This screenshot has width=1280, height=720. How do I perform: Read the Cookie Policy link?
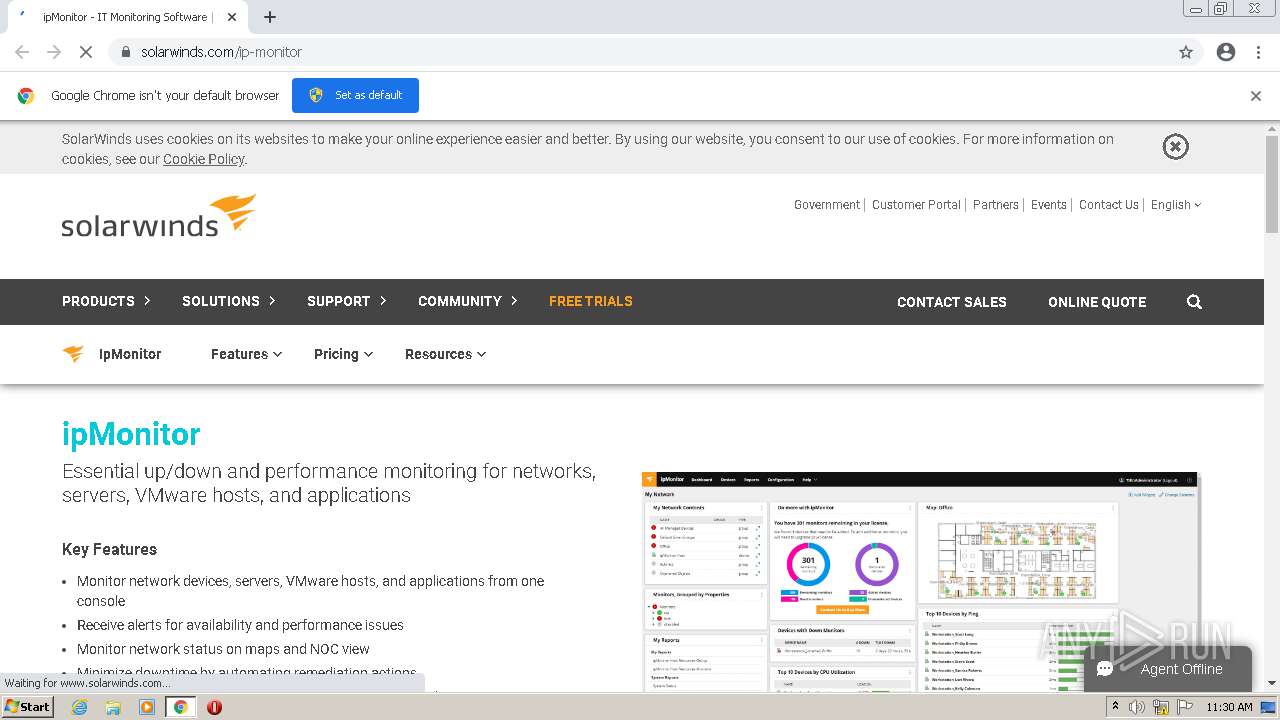click(x=204, y=159)
